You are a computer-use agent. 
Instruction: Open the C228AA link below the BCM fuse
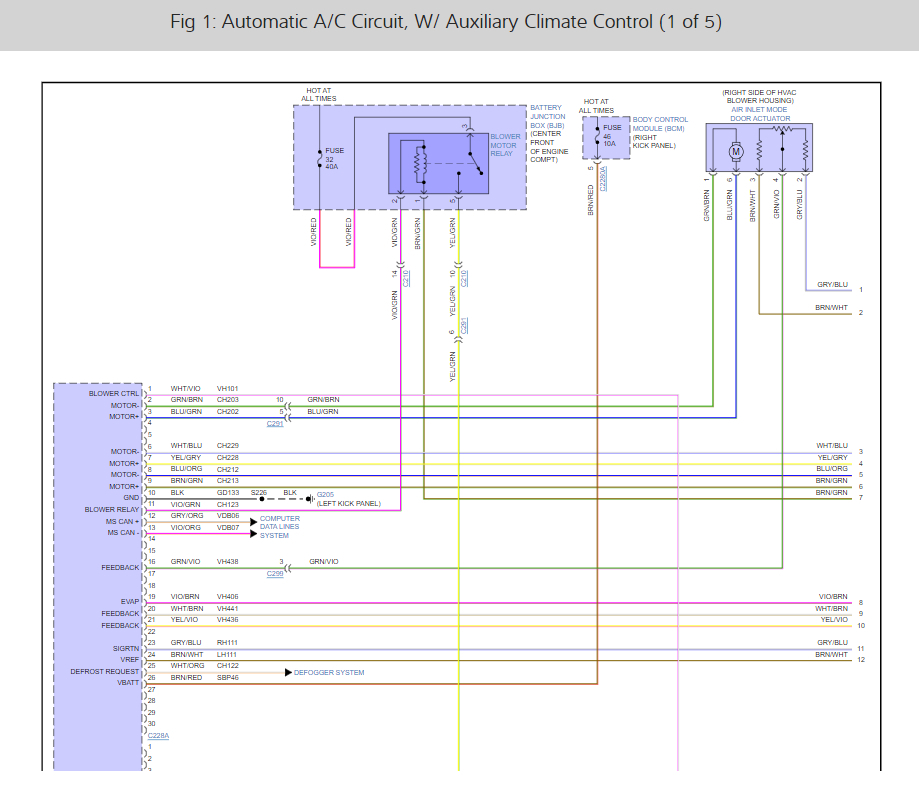point(603,179)
